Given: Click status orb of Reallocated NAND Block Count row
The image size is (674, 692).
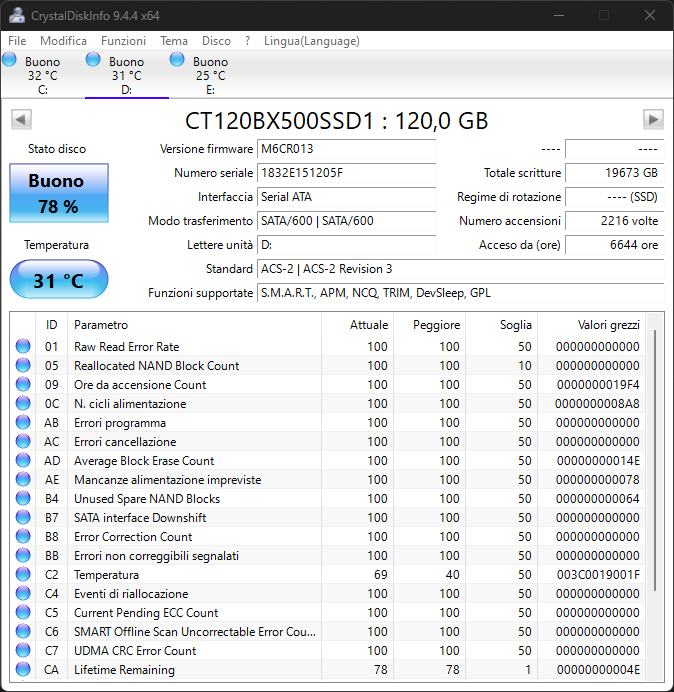Looking at the screenshot, I should click(23, 365).
